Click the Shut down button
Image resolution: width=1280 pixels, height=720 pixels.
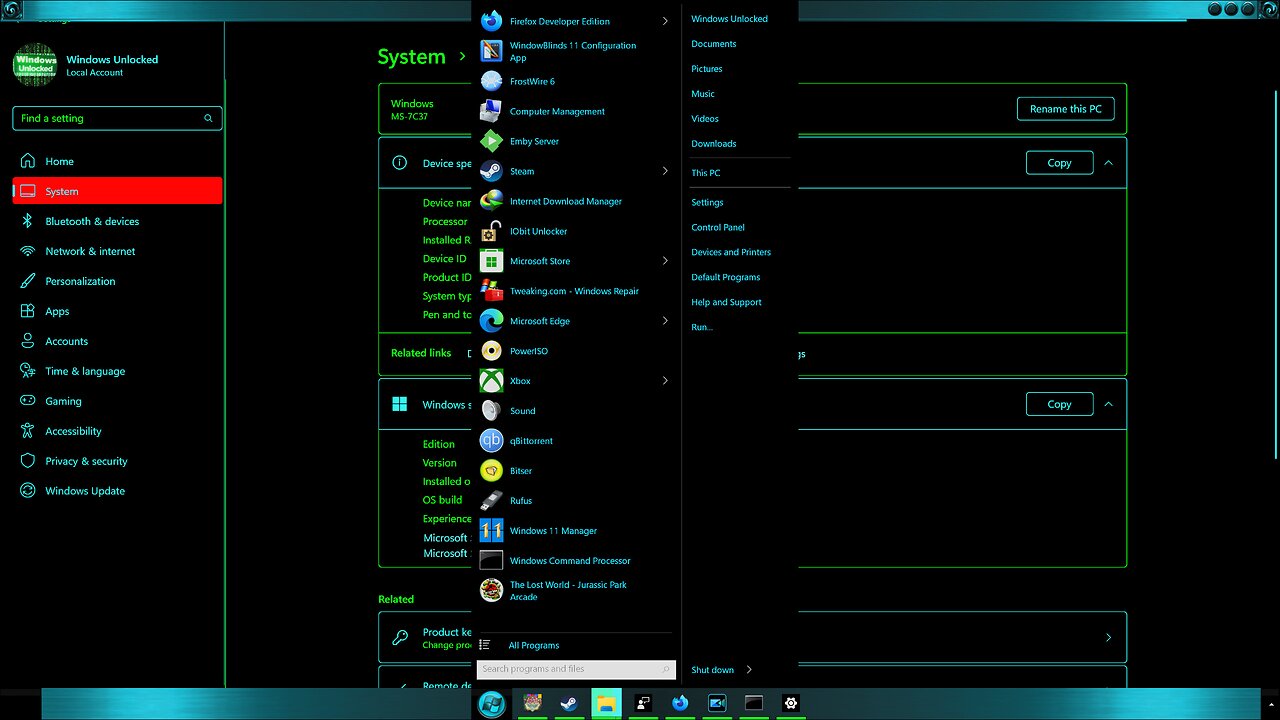713,670
